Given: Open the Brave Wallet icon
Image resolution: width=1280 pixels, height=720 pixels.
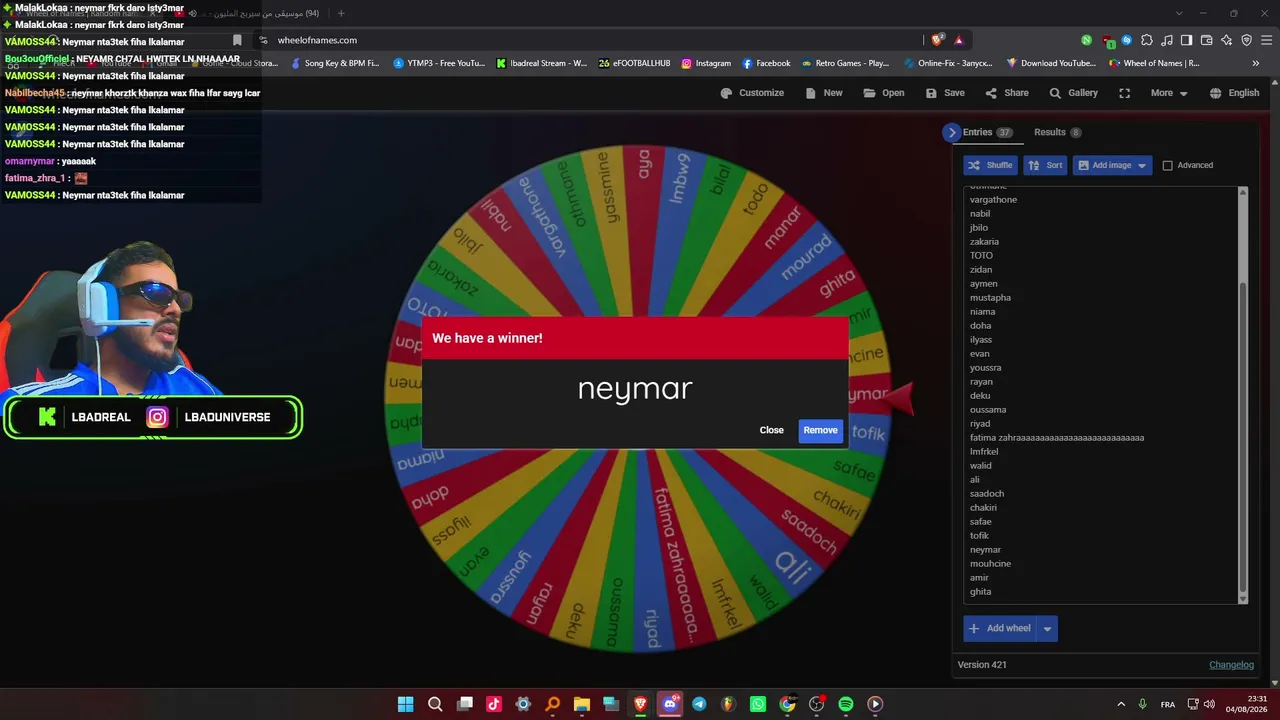Looking at the screenshot, I should click(x=1207, y=40).
